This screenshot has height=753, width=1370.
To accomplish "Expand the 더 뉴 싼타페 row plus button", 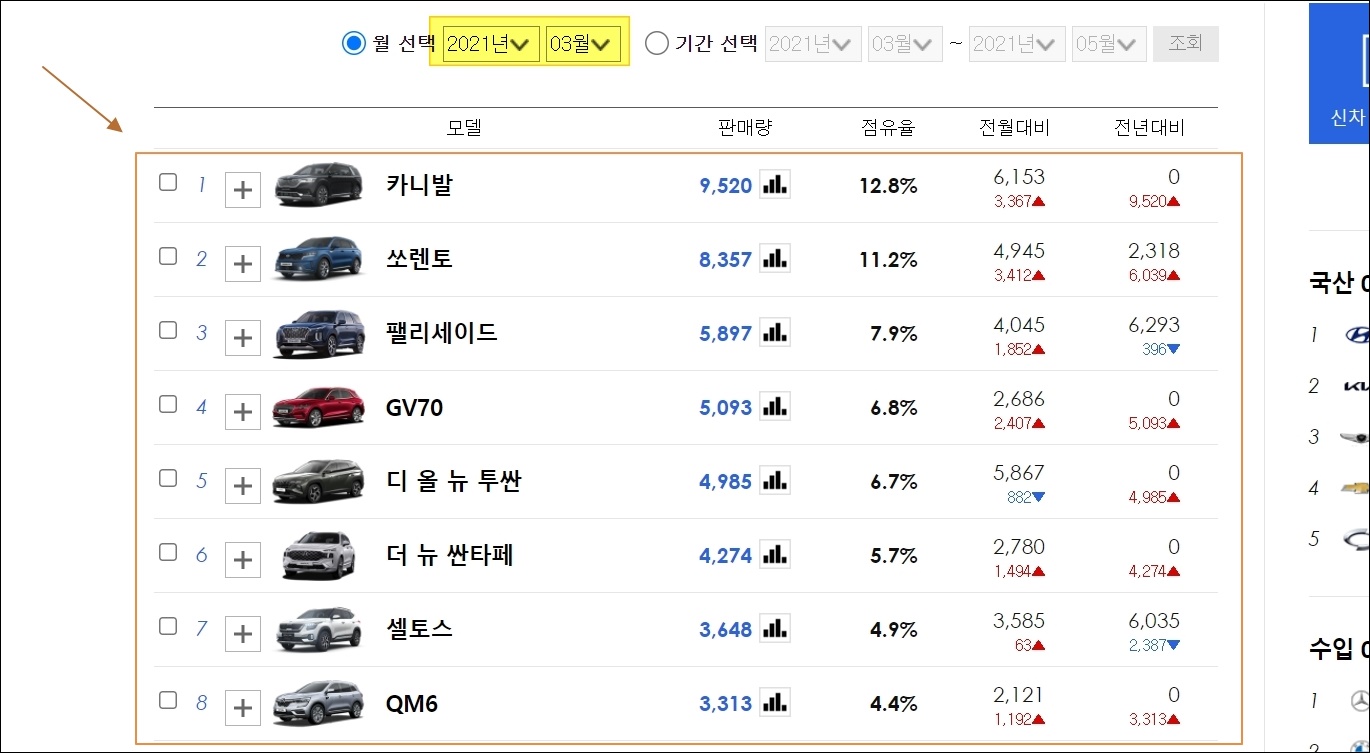I will (x=243, y=559).
